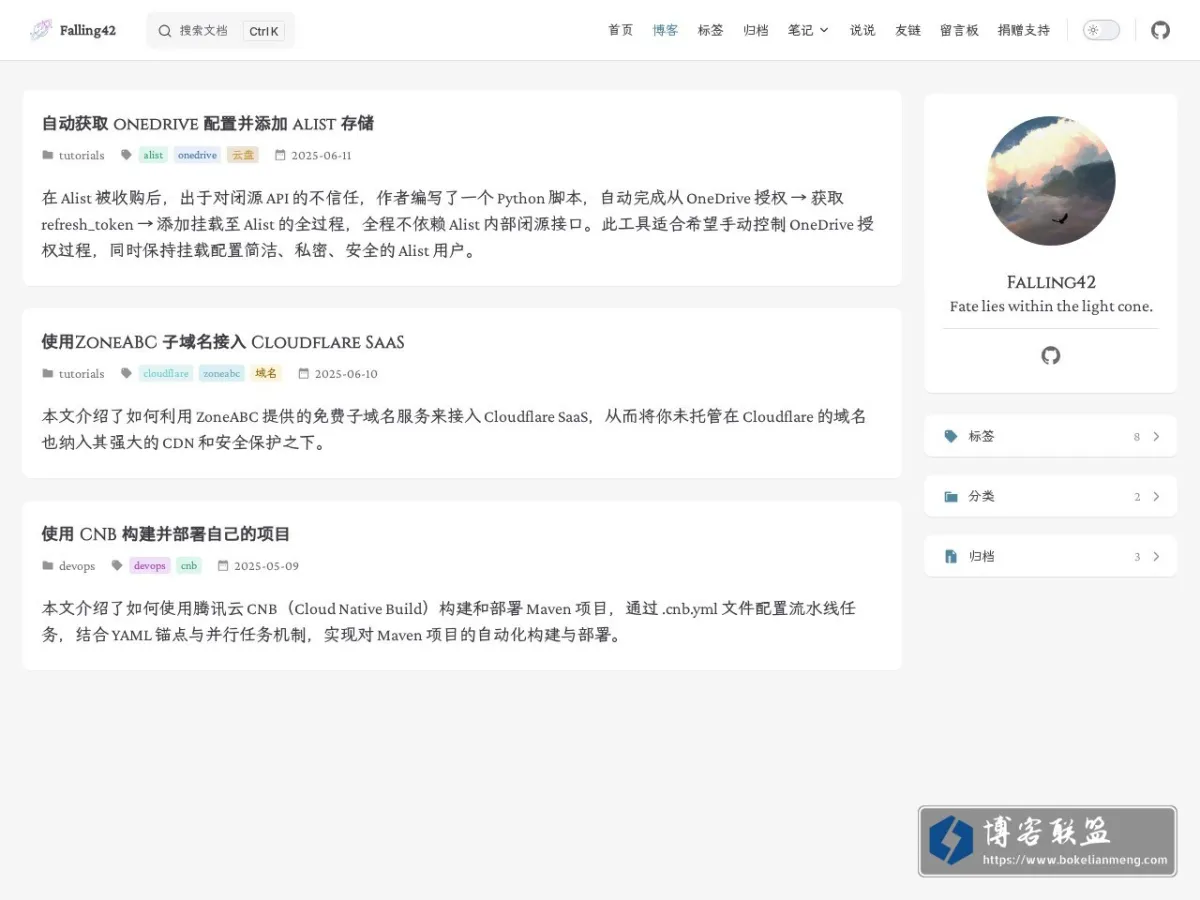Click the date text 2025-05-09
The width and height of the screenshot is (1200, 900).
[x=266, y=565]
